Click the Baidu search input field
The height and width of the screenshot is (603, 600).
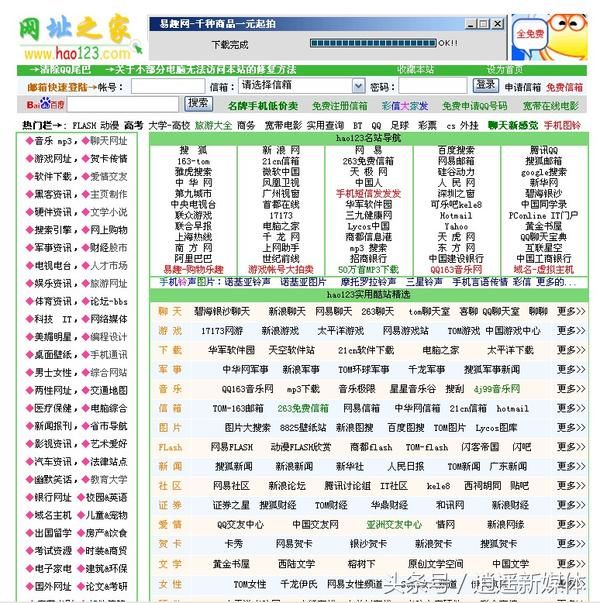coord(123,104)
